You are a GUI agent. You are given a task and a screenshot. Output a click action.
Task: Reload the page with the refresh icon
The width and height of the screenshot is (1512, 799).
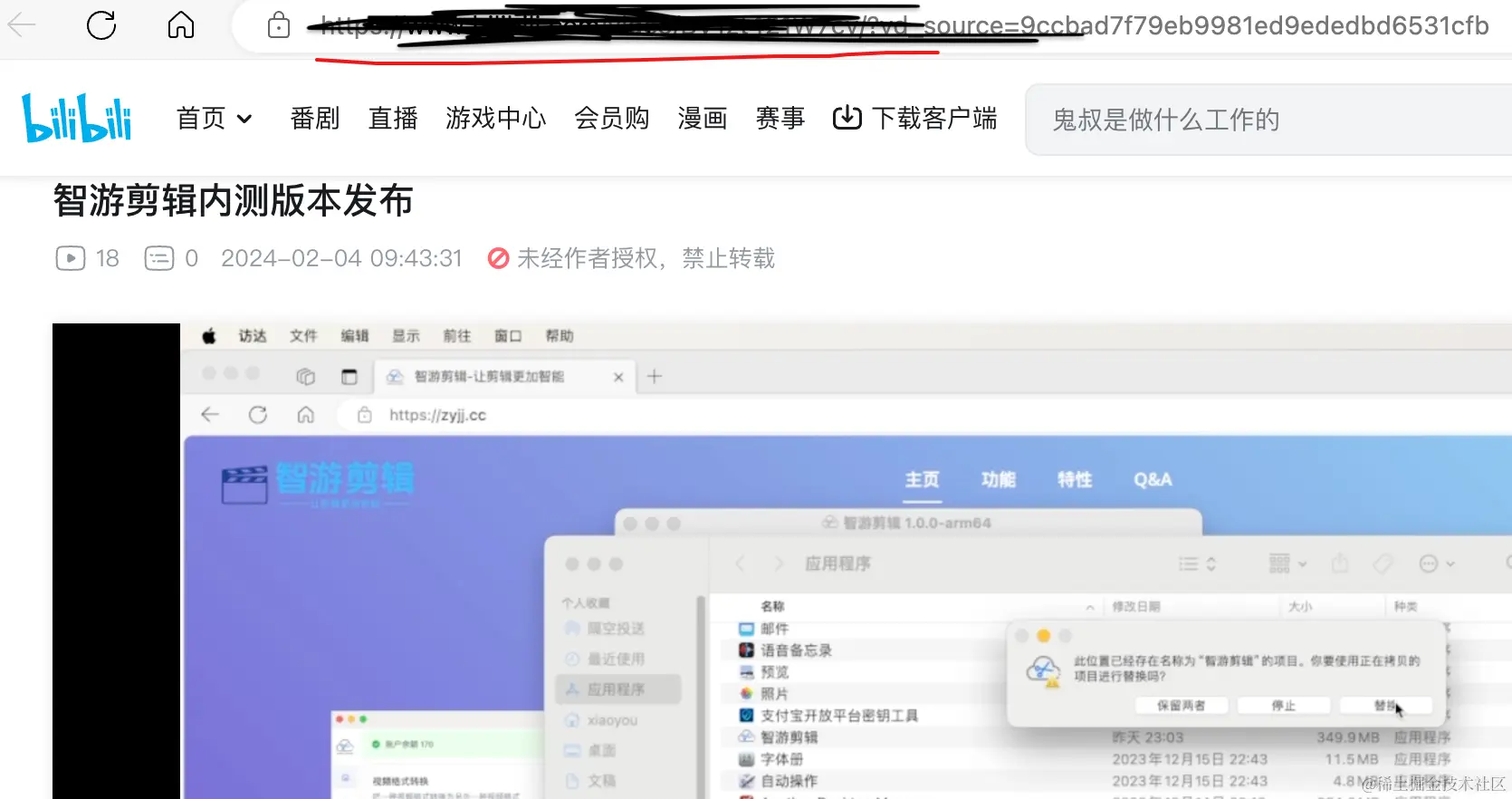click(101, 25)
